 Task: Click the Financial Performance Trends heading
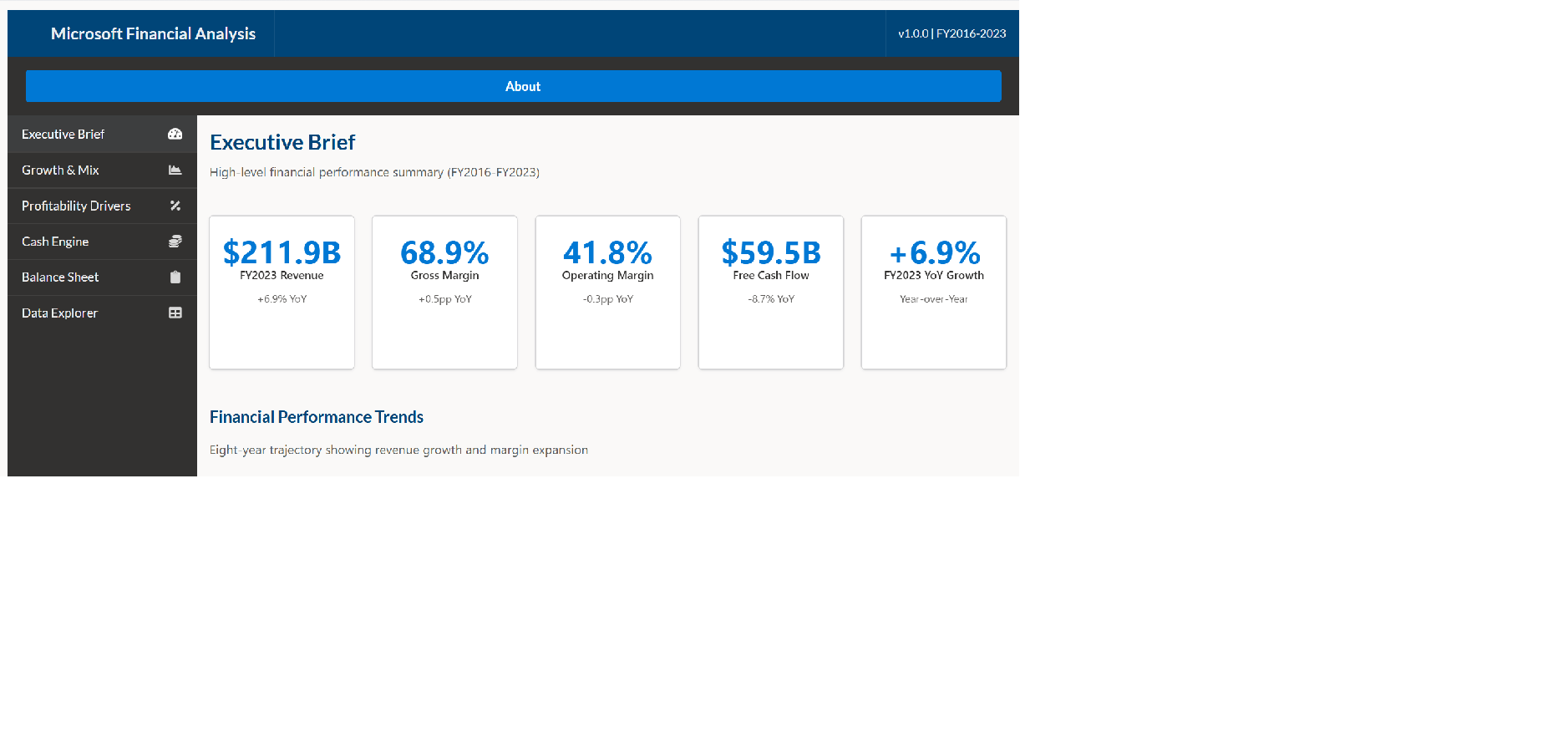click(317, 417)
